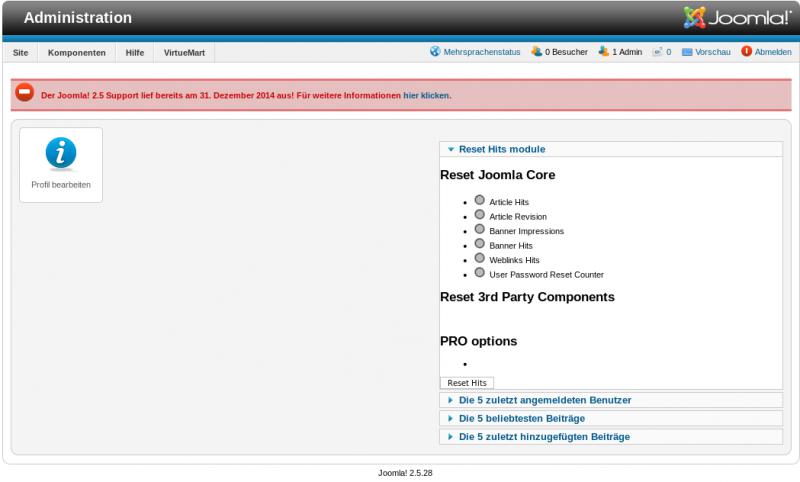Click the Vorschau preview icon
The width and height of the screenshot is (800, 482).
687,52
